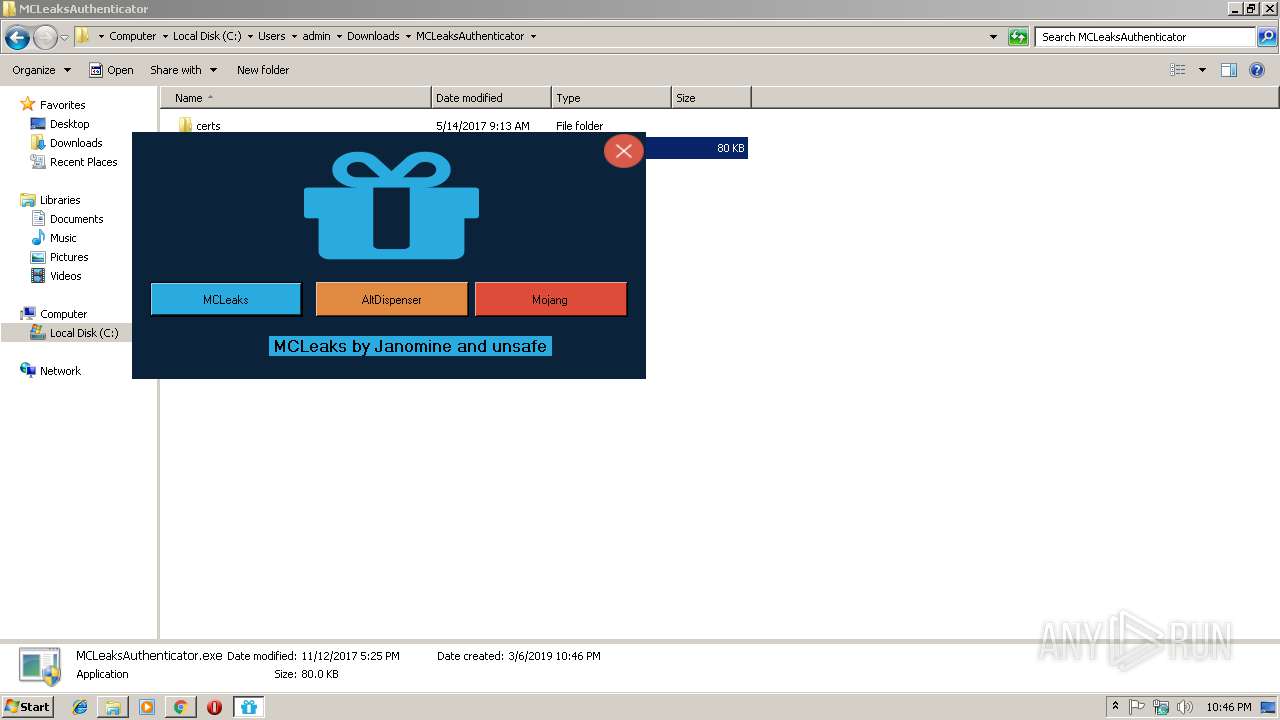Click Local Disk (C:) breadcrumb segment
The image size is (1280, 720).
pos(207,36)
